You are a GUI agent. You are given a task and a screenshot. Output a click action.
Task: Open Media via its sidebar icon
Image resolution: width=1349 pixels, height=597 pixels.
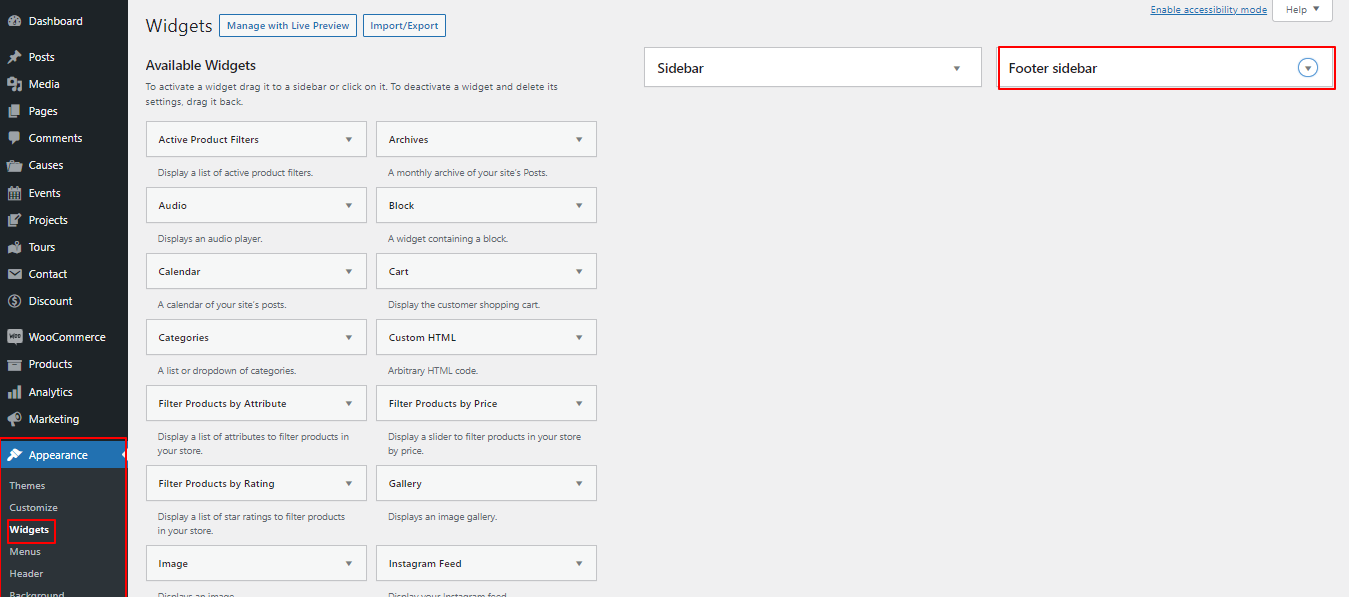click(x=14, y=84)
